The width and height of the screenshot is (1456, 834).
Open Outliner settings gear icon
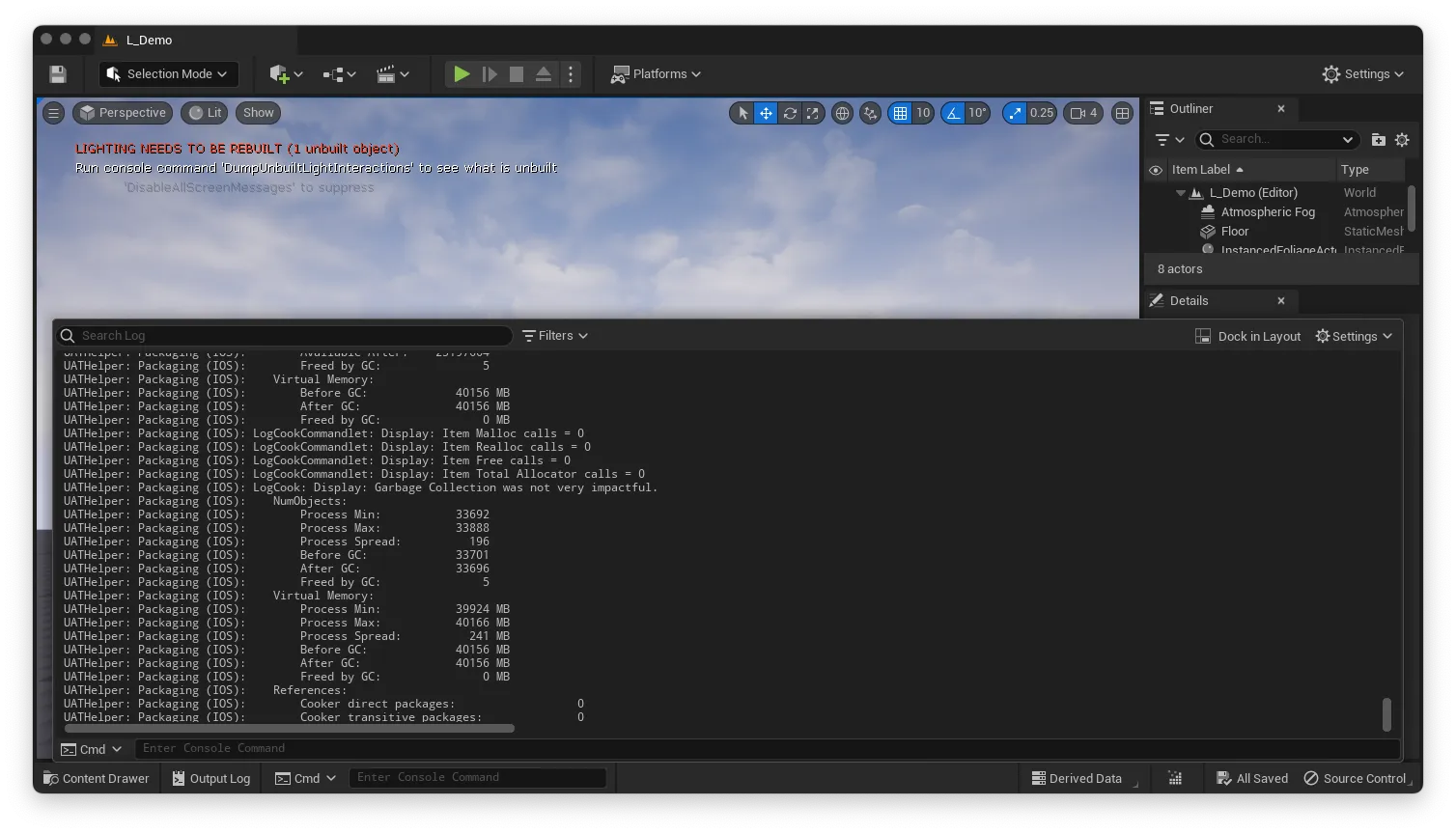pos(1402,139)
